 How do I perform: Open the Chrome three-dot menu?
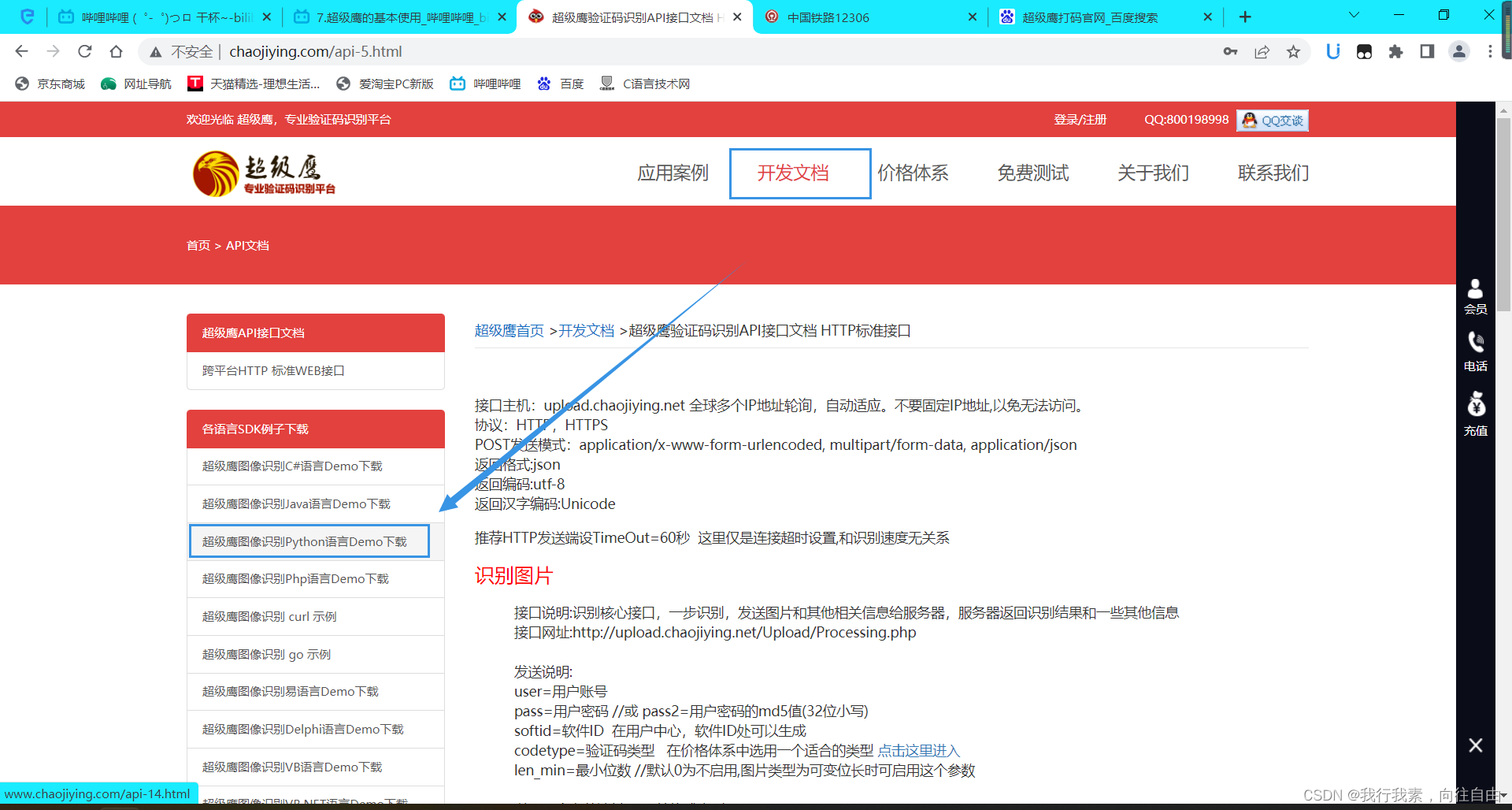1490,51
